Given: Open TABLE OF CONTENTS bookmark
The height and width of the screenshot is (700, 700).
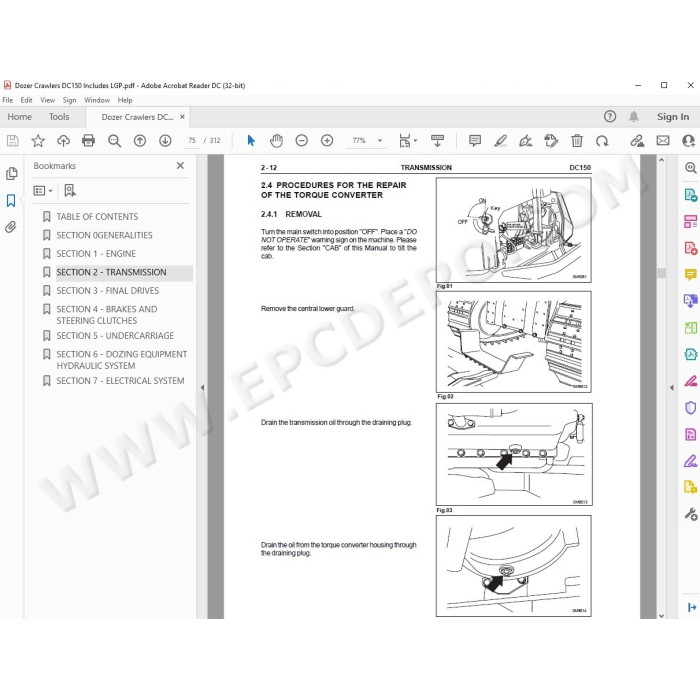Looking at the screenshot, I should (x=97, y=217).
